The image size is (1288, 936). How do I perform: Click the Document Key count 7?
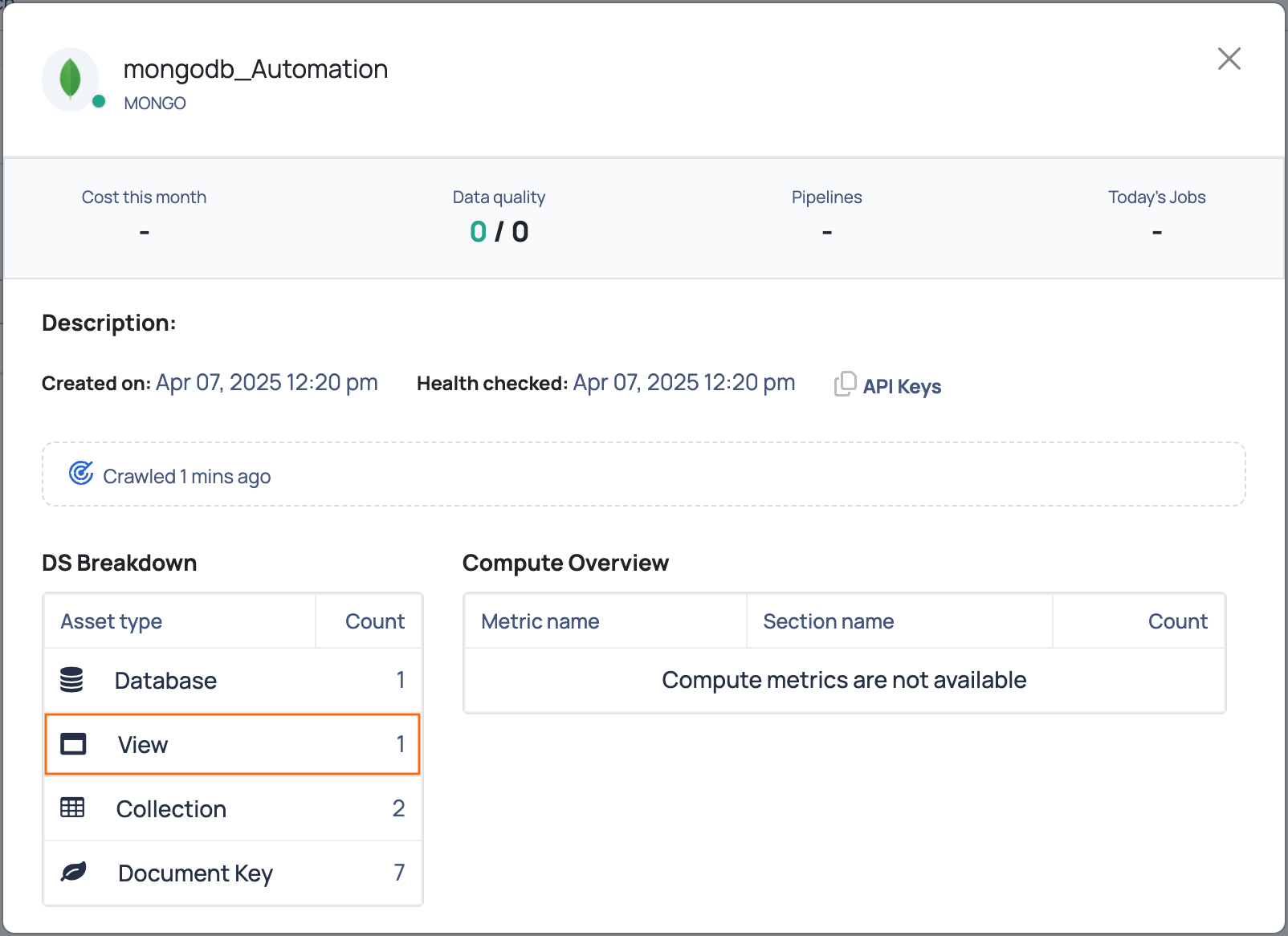(x=399, y=873)
